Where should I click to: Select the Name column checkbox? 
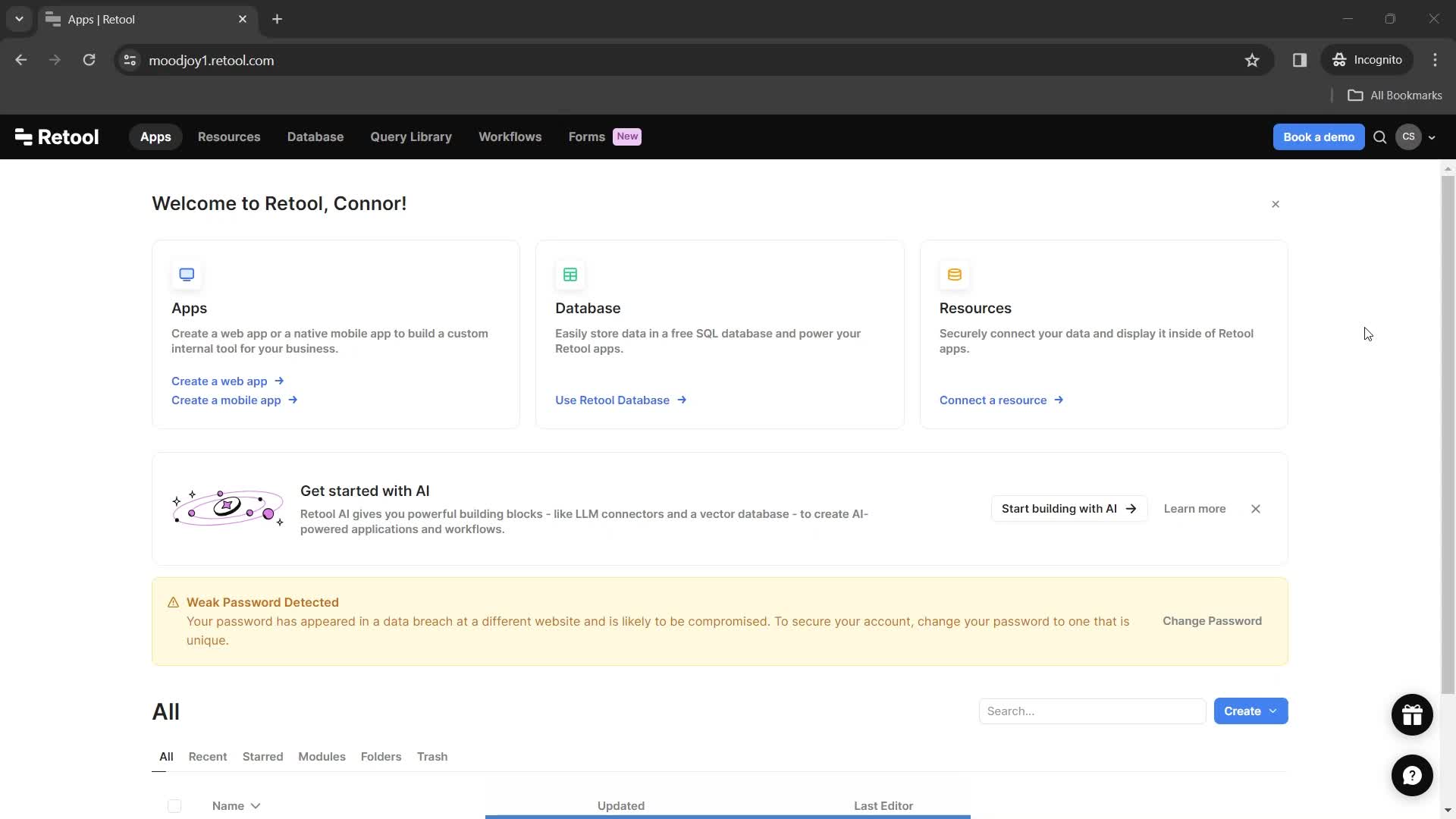point(174,805)
